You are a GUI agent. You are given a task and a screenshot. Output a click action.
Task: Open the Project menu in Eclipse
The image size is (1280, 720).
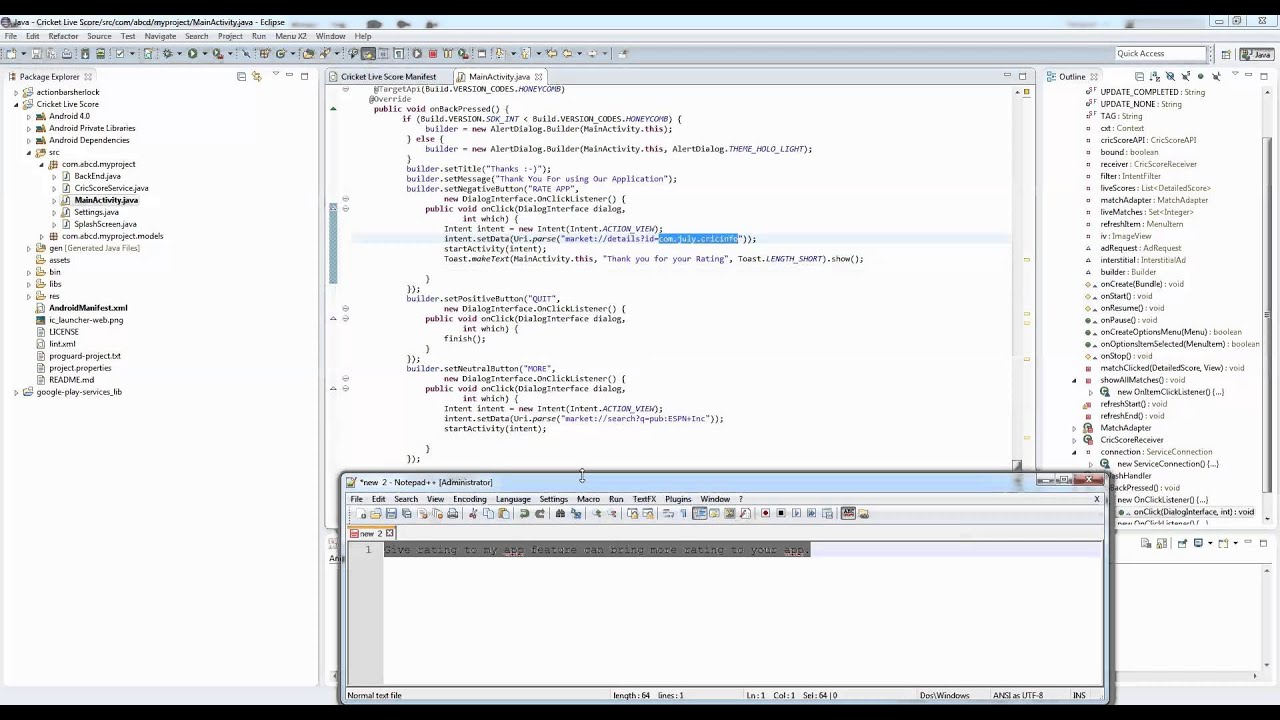pos(230,36)
